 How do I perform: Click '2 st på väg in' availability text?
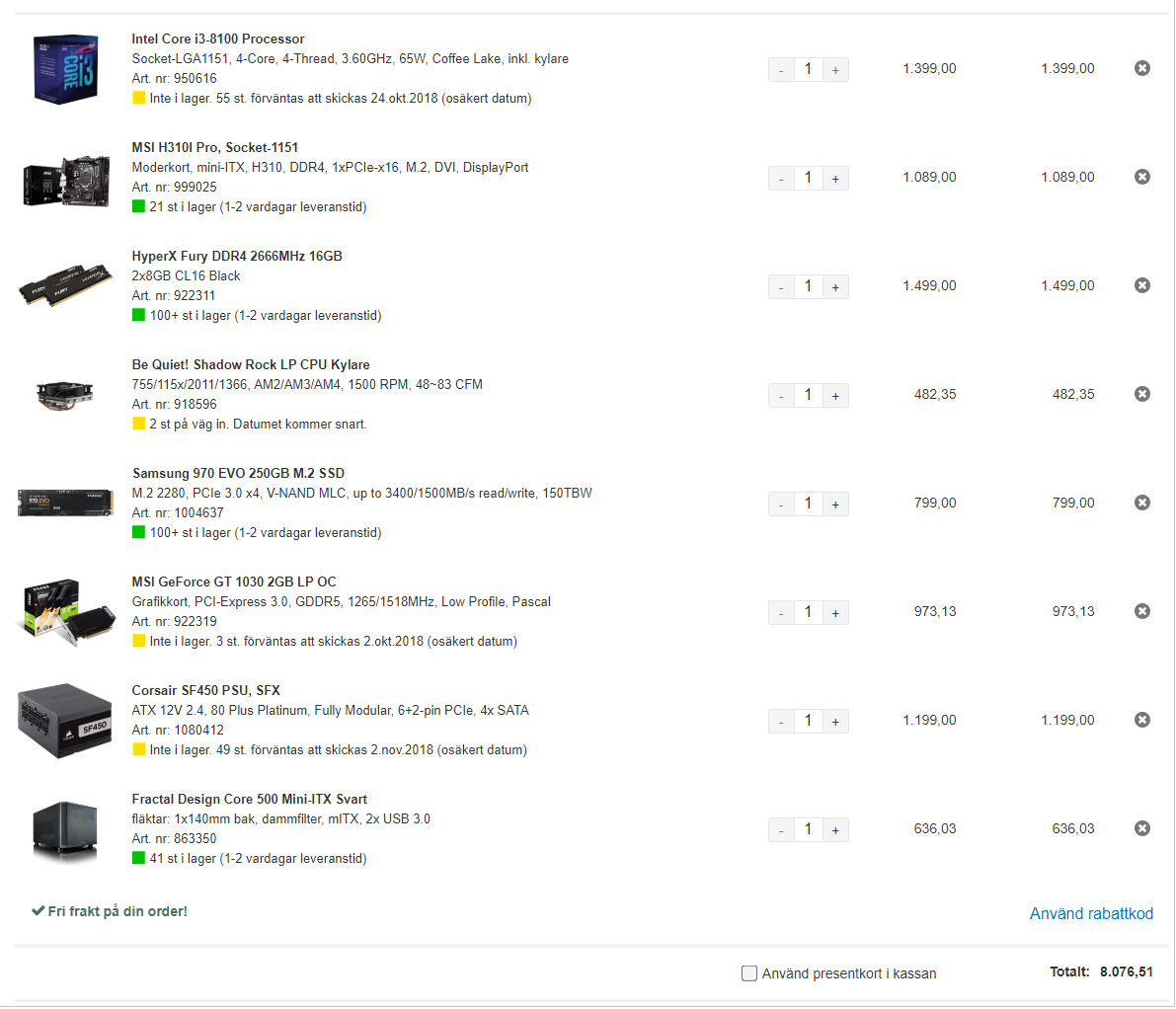click(x=258, y=425)
